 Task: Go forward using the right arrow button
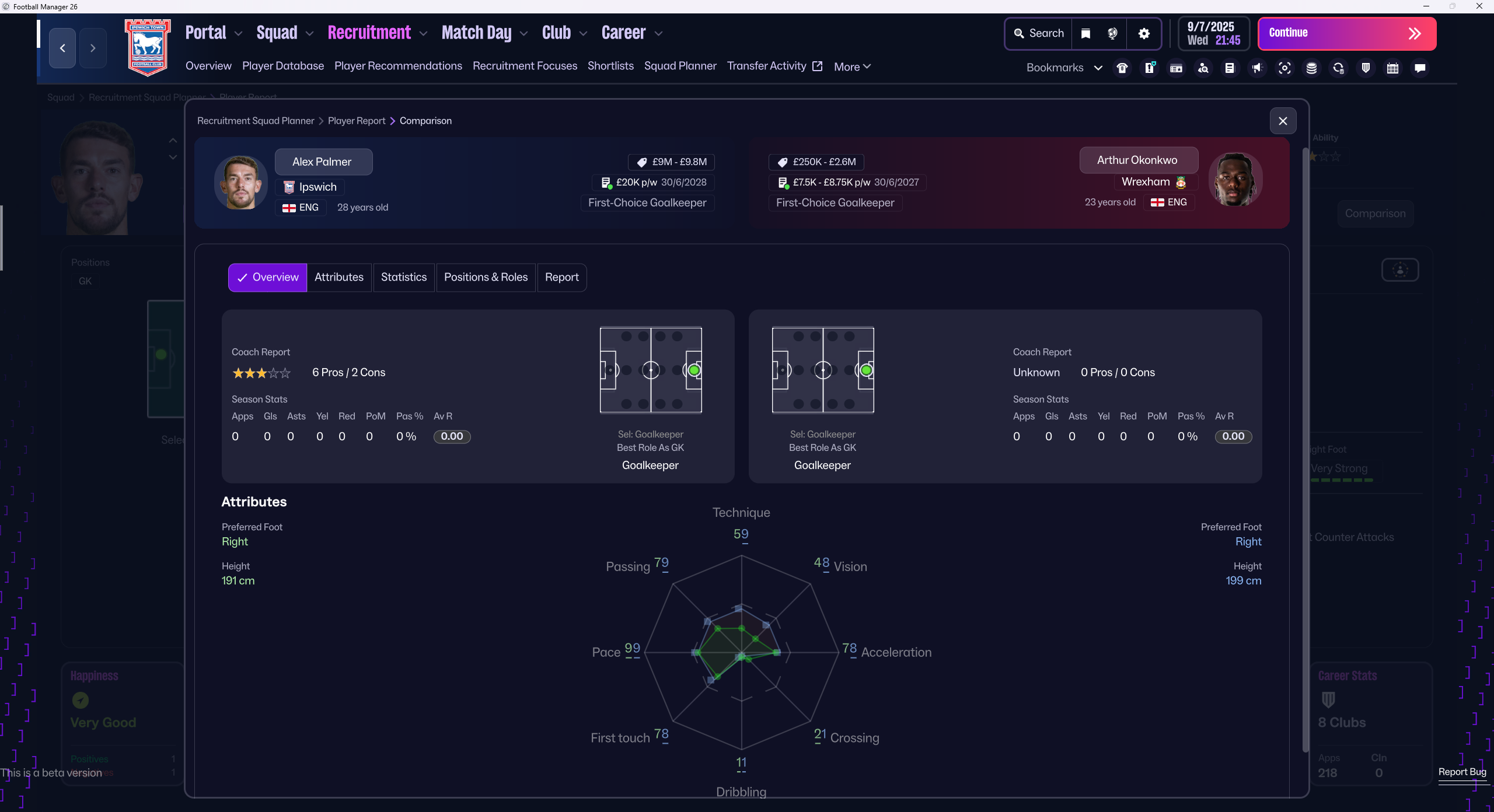pyautogui.click(x=93, y=48)
